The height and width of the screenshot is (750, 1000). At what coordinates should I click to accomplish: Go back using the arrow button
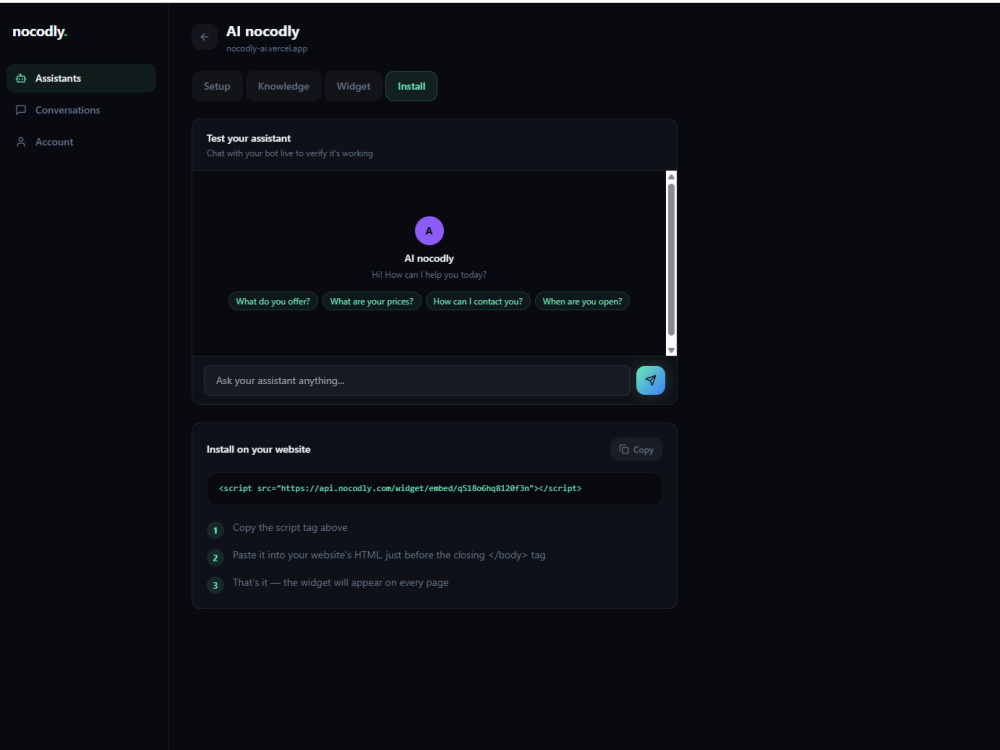(205, 37)
